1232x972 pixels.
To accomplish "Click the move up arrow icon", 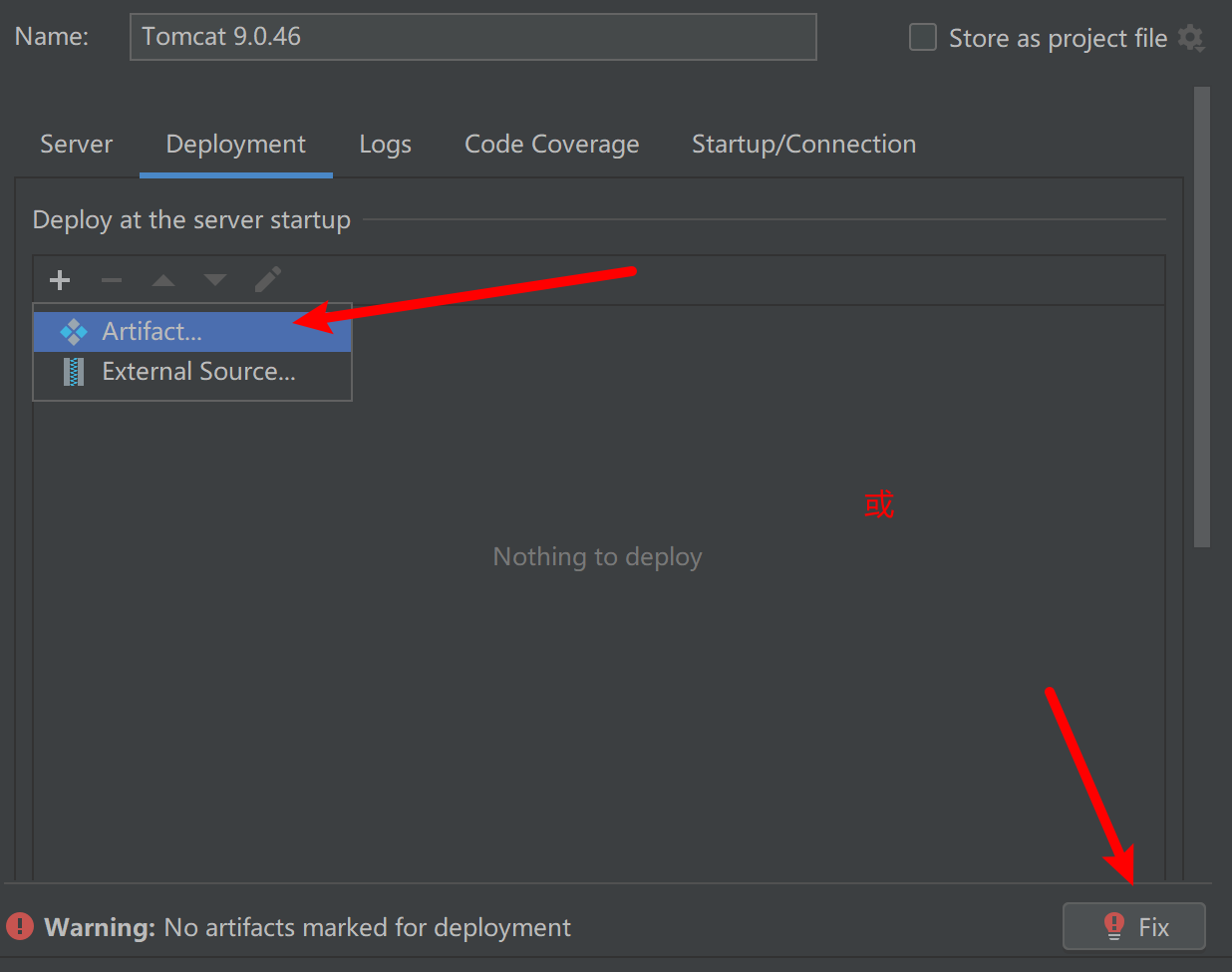I will tap(163, 281).
